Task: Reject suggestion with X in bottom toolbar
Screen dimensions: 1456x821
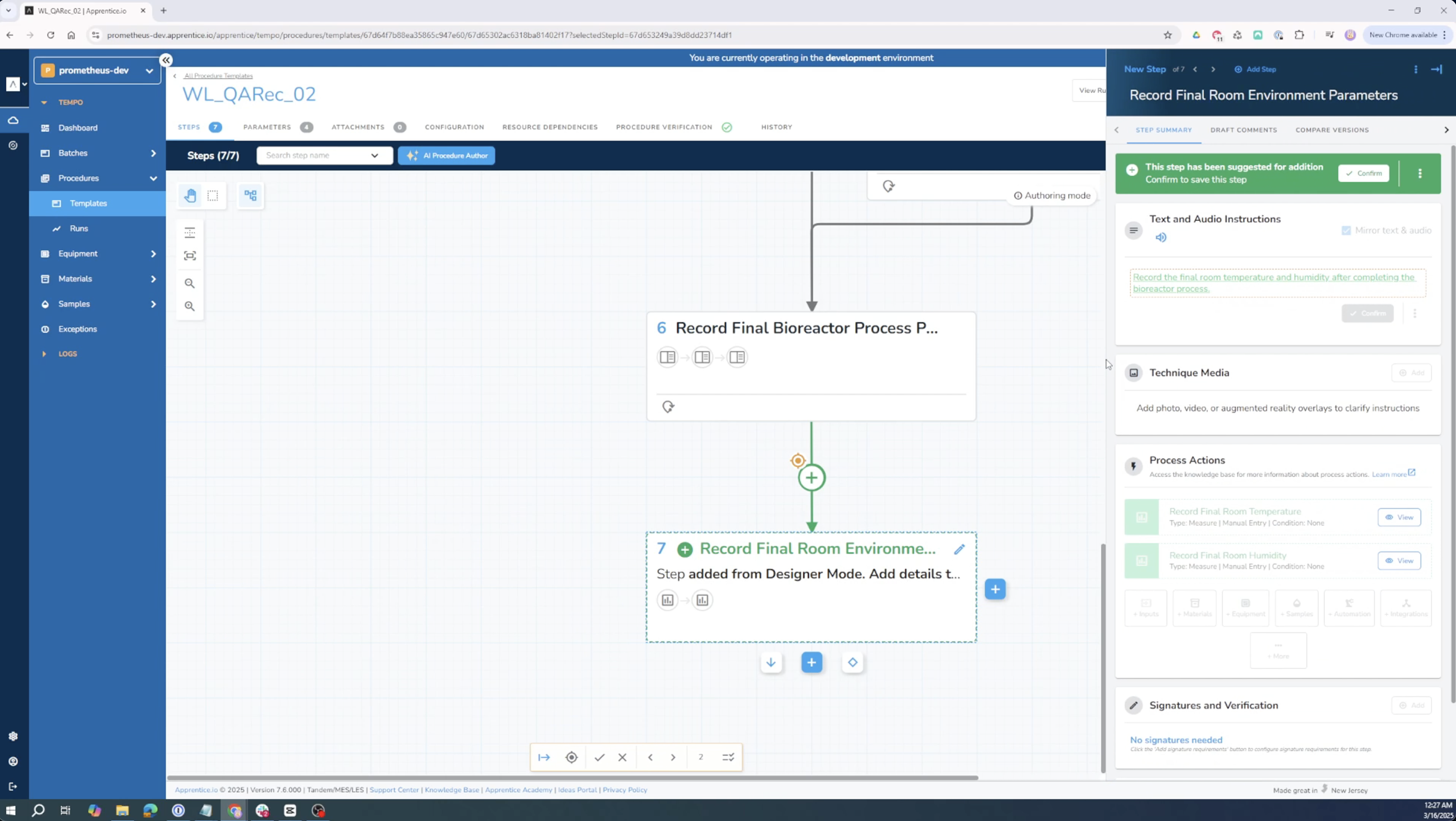Action: pyautogui.click(x=622, y=757)
